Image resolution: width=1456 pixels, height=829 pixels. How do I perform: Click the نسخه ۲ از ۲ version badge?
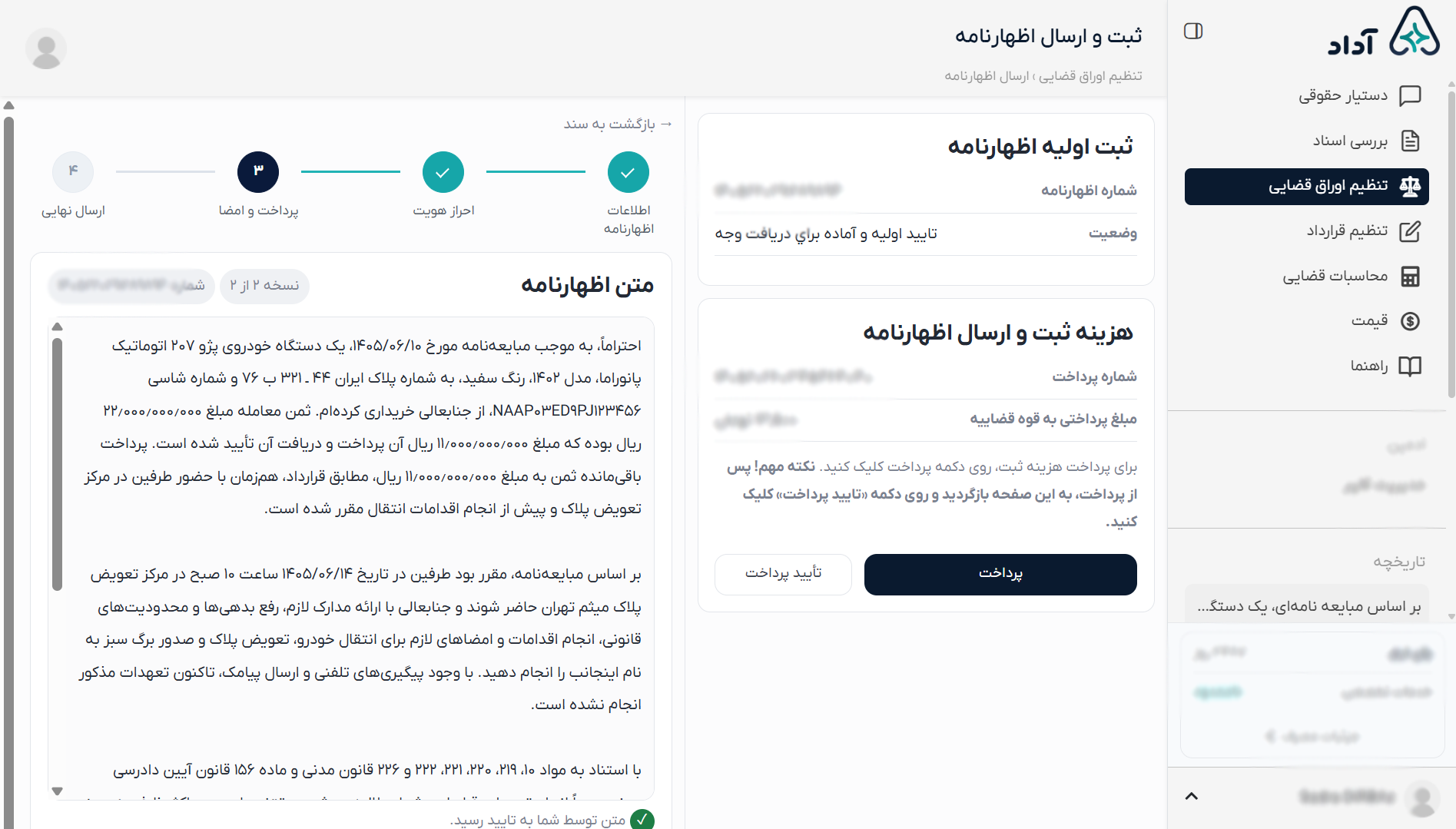point(264,286)
